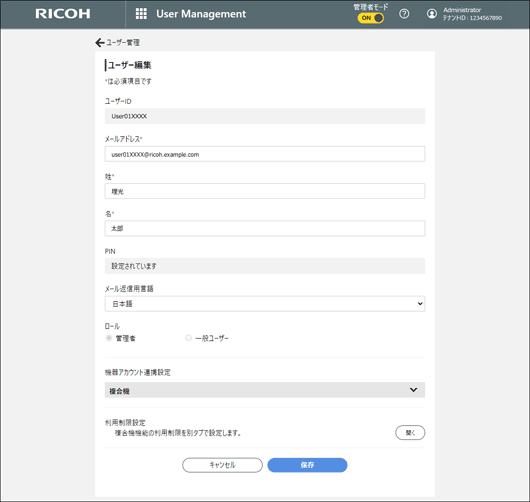Click the キャンセル cancel button
The image size is (530, 502).
click(222, 465)
